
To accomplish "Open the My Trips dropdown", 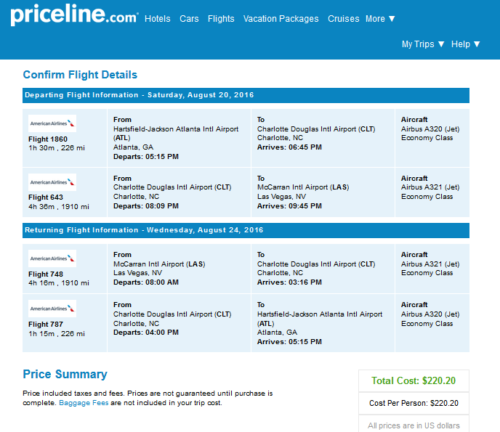I will (x=423, y=44).
